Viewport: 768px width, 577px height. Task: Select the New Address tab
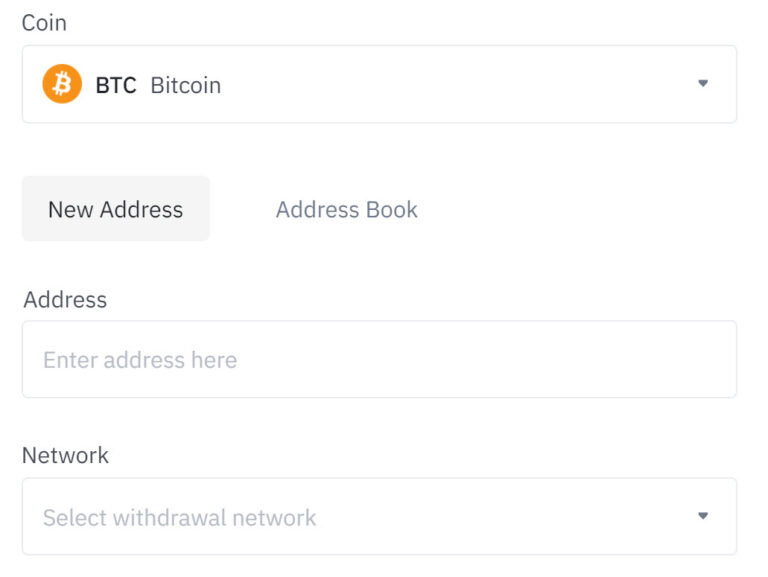[116, 209]
